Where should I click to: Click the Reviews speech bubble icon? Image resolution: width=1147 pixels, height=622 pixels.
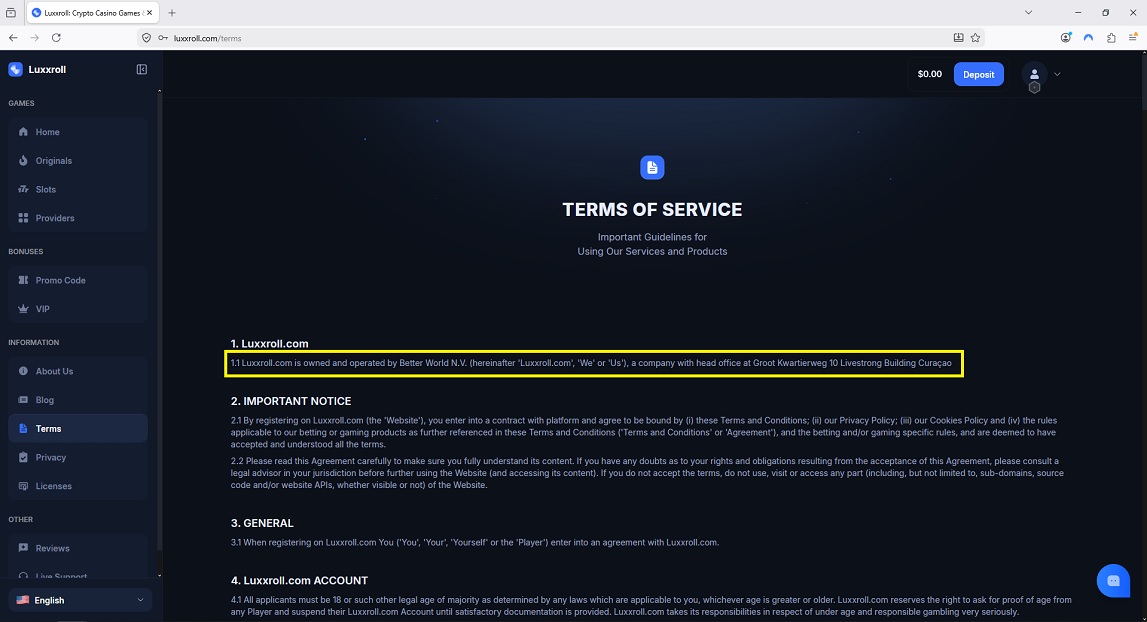click(23, 548)
